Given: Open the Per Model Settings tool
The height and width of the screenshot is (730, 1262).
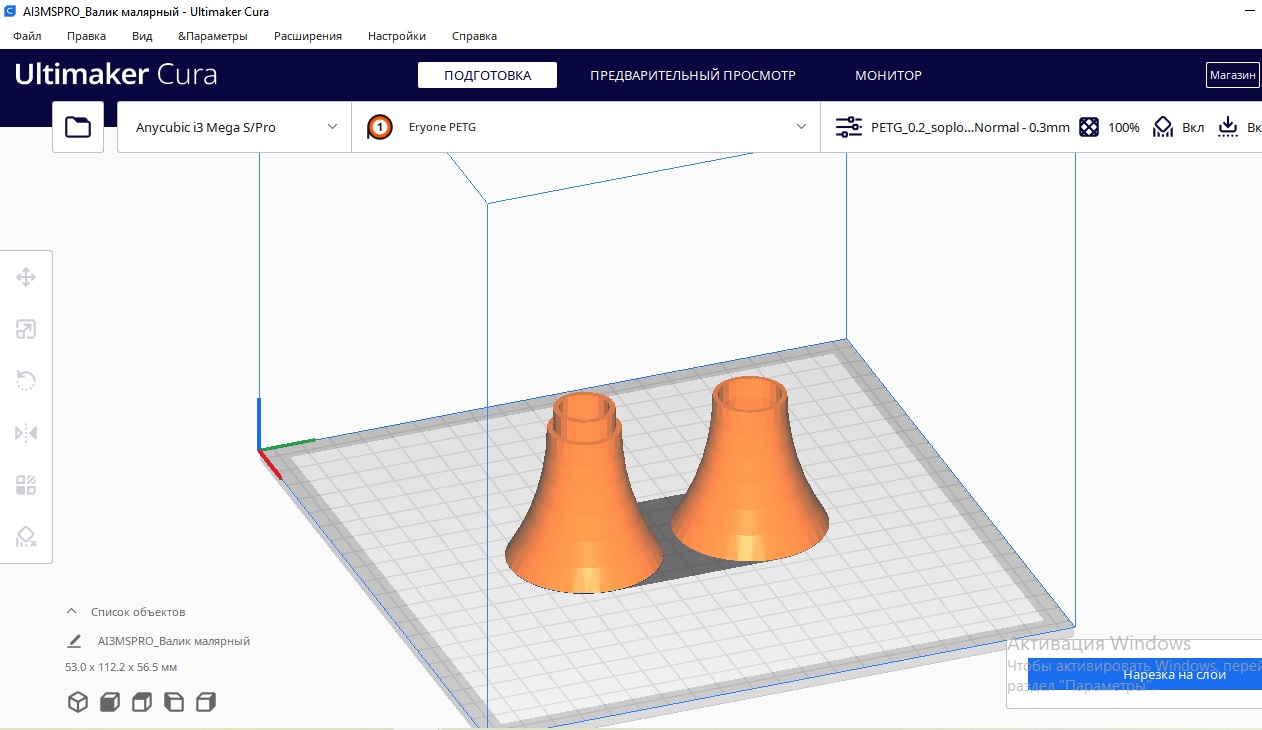Looking at the screenshot, I should click(x=26, y=486).
